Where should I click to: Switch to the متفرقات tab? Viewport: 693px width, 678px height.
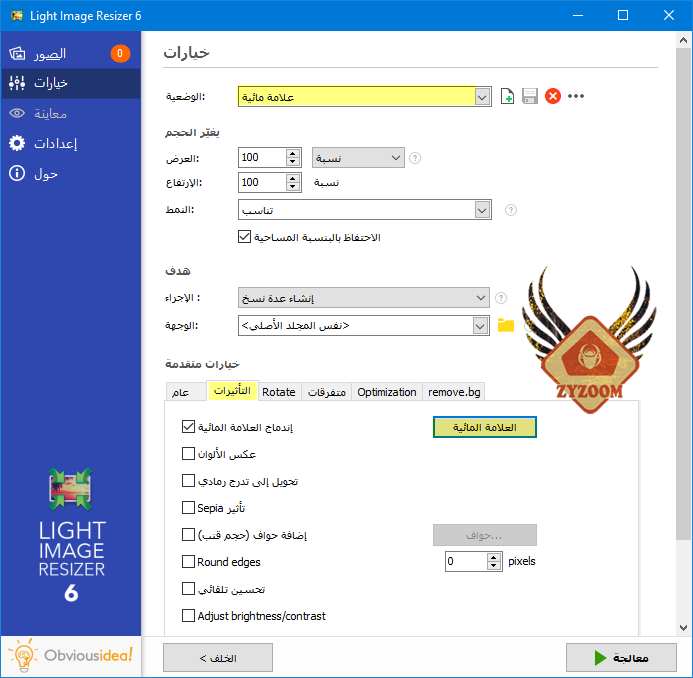327,392
